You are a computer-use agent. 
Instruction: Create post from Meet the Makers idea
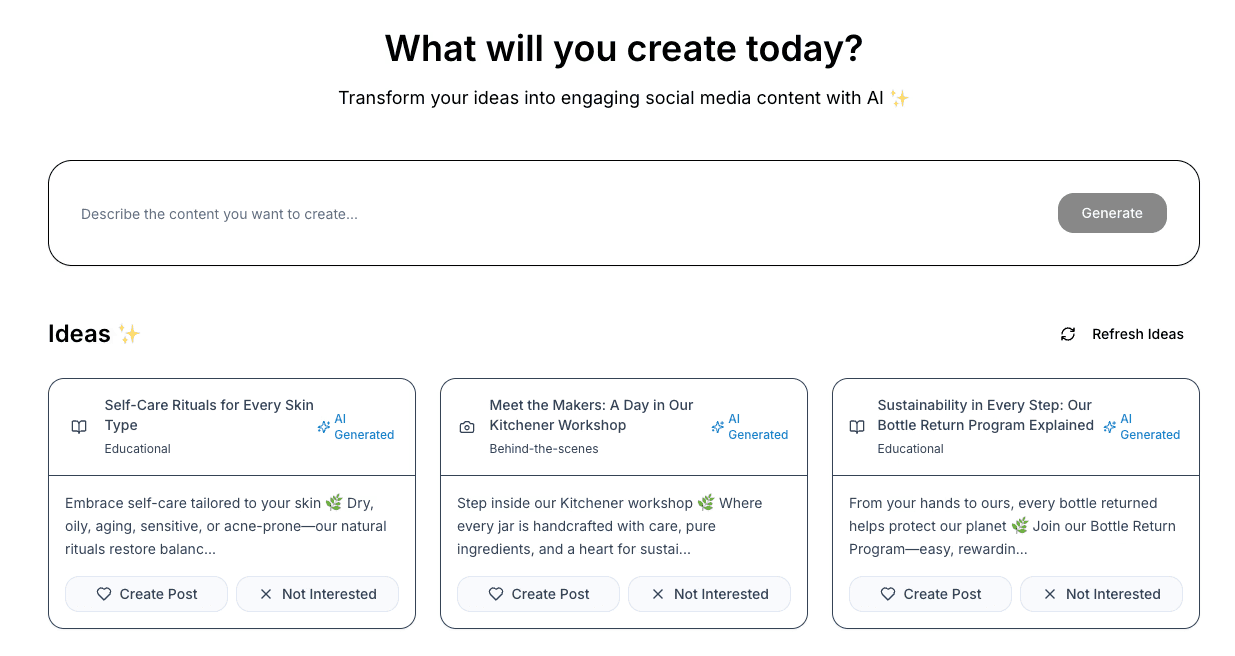539,594
